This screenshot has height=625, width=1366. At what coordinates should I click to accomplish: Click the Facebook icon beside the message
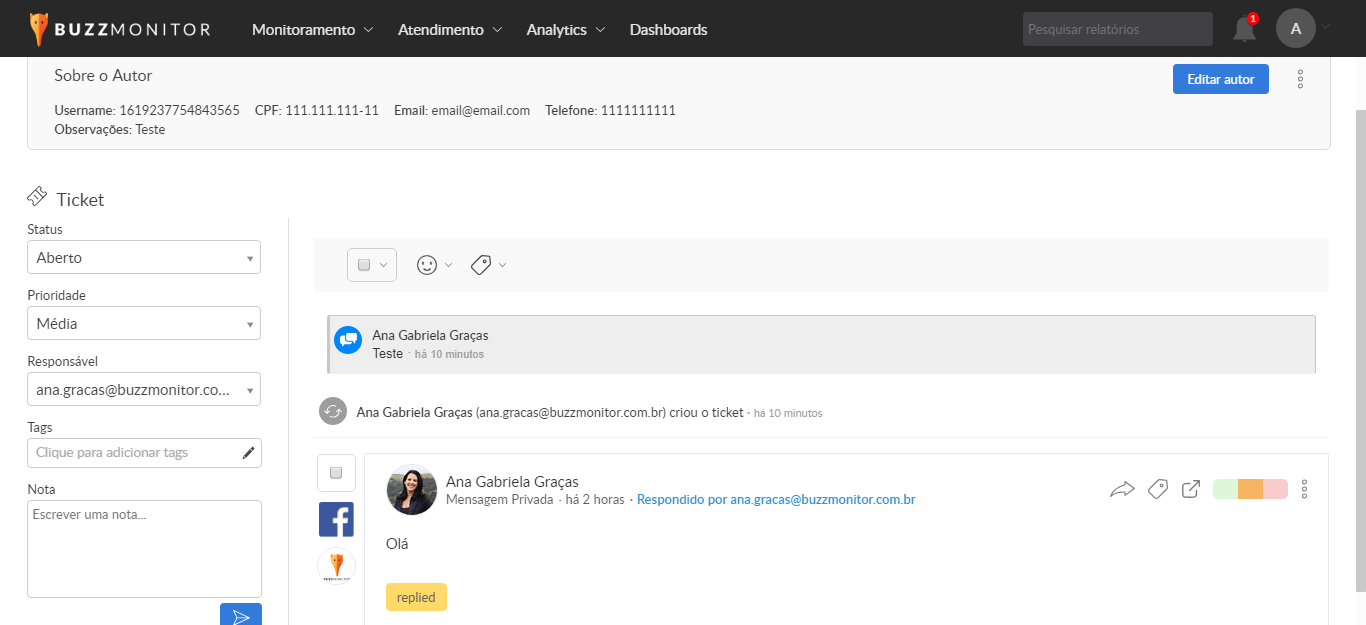tap(336, 520)
